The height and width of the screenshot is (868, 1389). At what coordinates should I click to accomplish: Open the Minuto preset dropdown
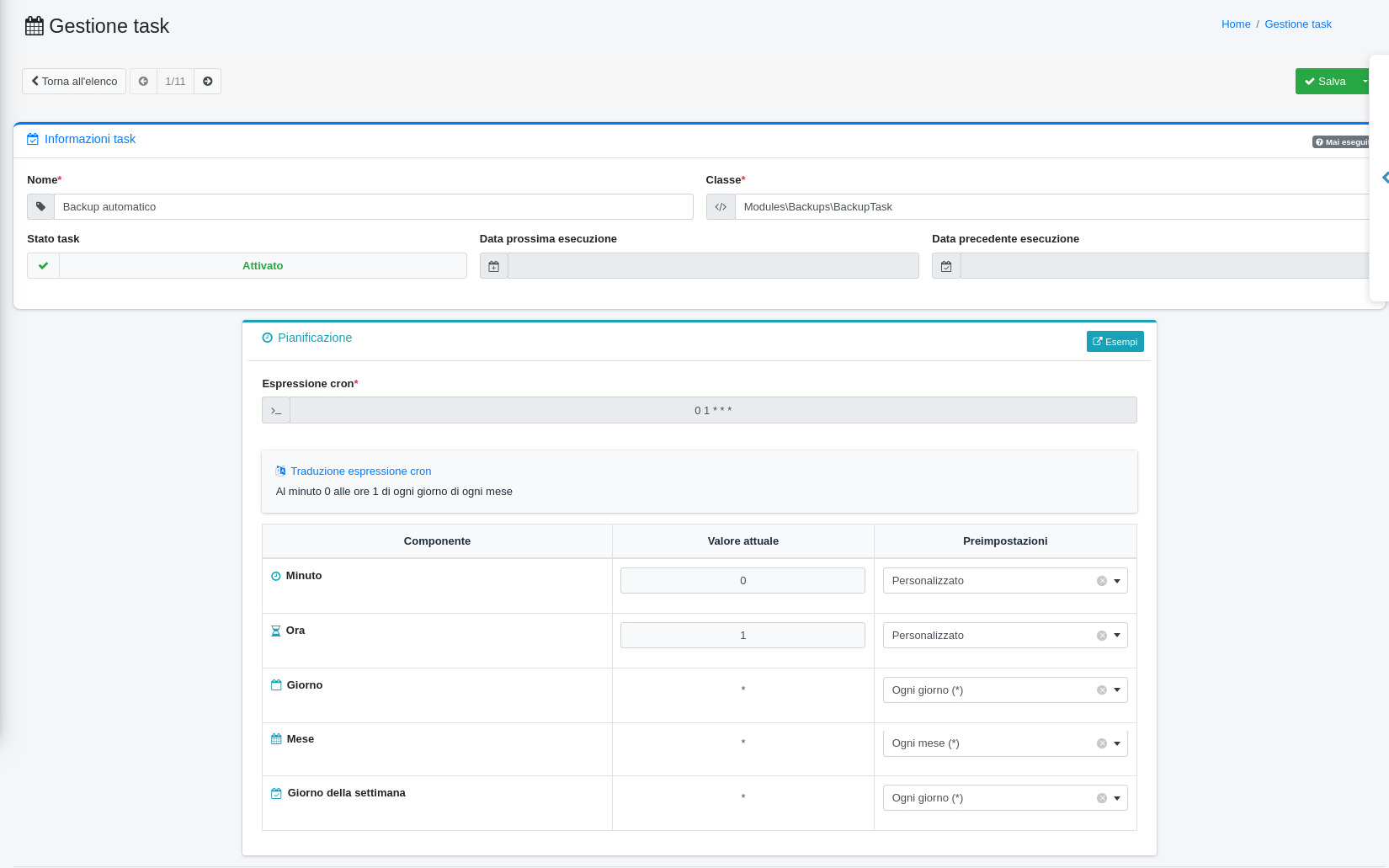point(1117,581)
